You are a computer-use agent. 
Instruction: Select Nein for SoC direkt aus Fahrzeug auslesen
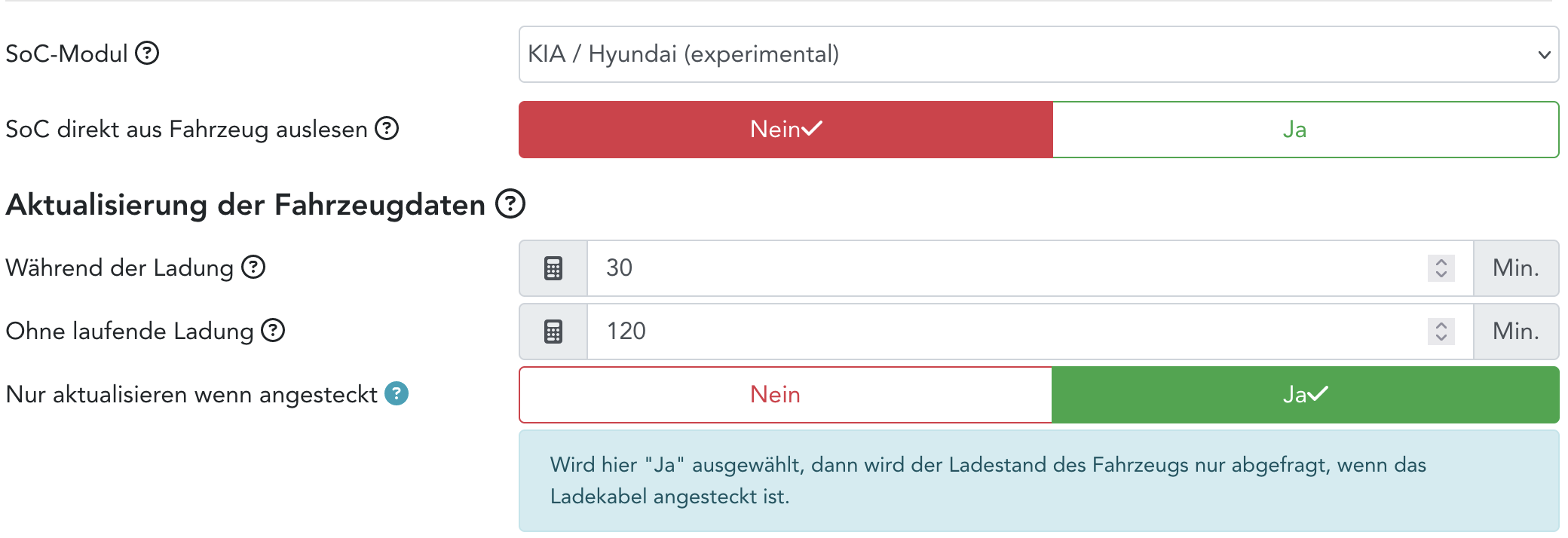pyautogui.click(x=786, y=130)
